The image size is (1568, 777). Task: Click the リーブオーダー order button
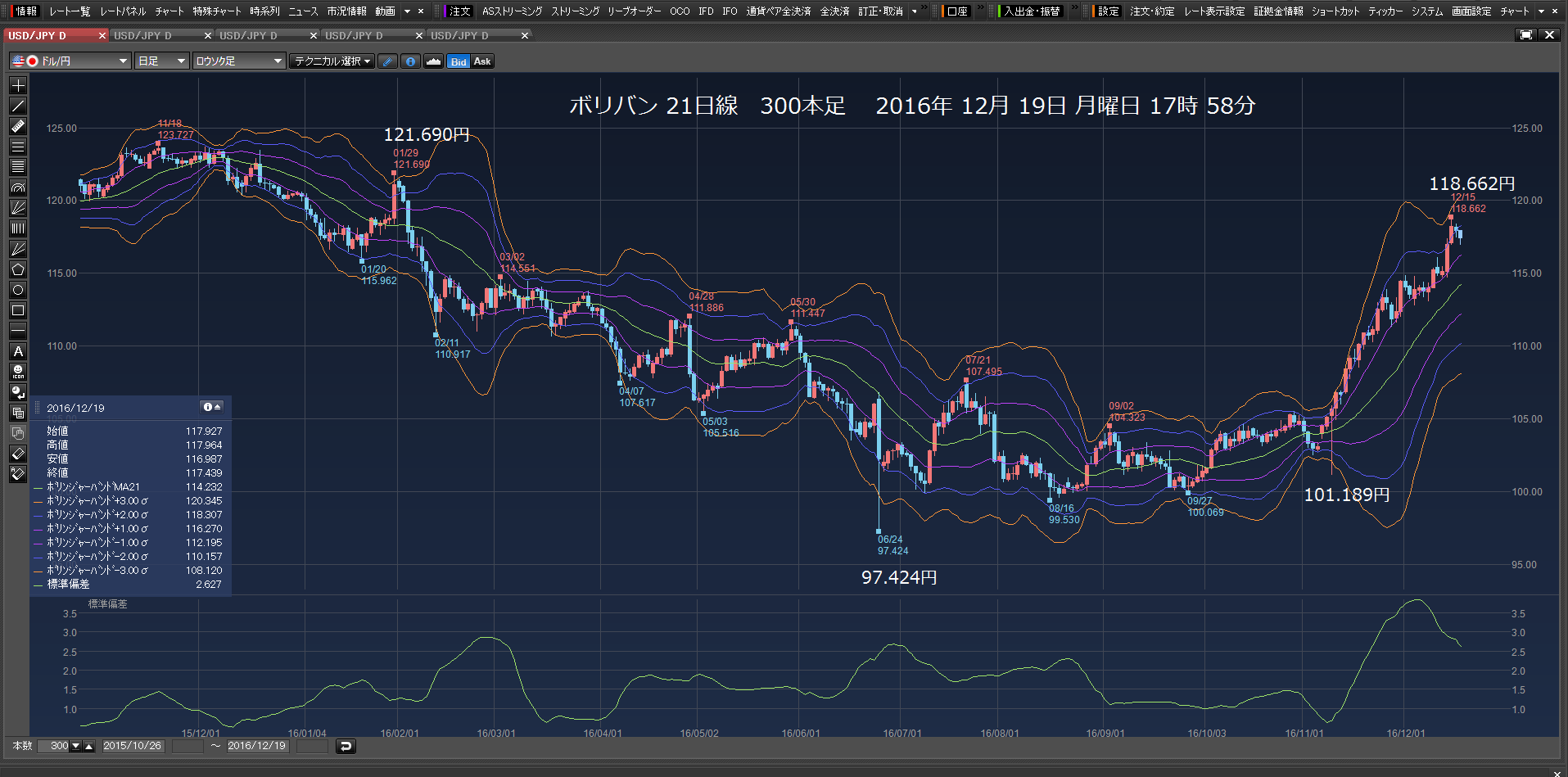[635, 11]
